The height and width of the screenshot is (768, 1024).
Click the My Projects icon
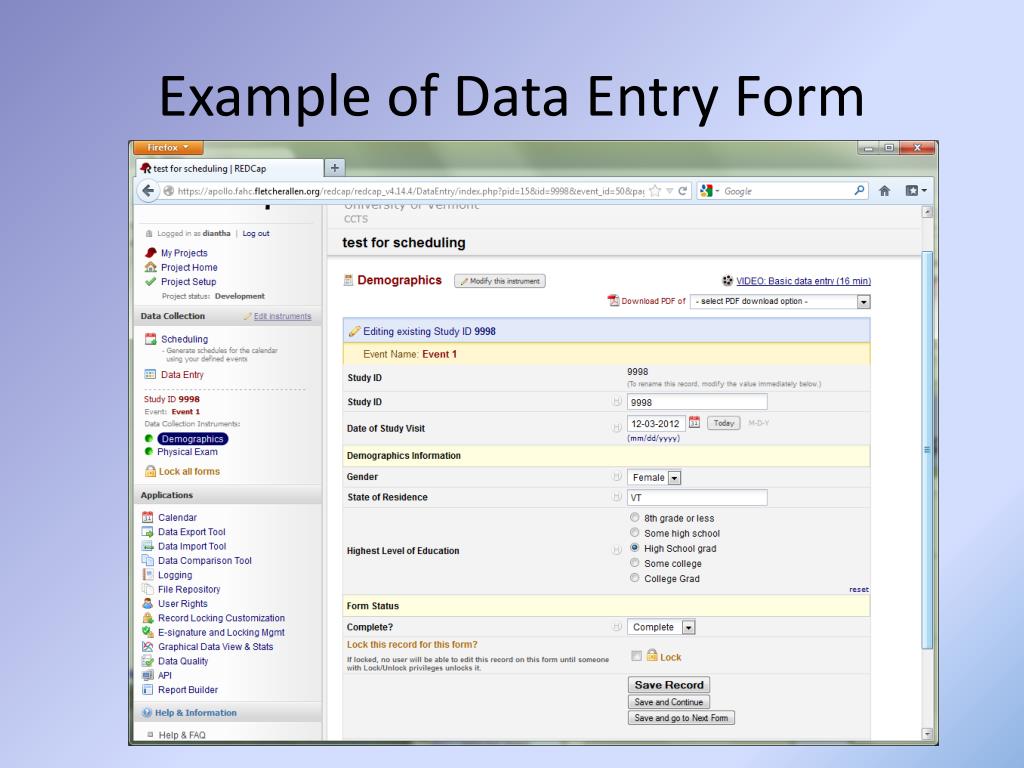[151, 253]
